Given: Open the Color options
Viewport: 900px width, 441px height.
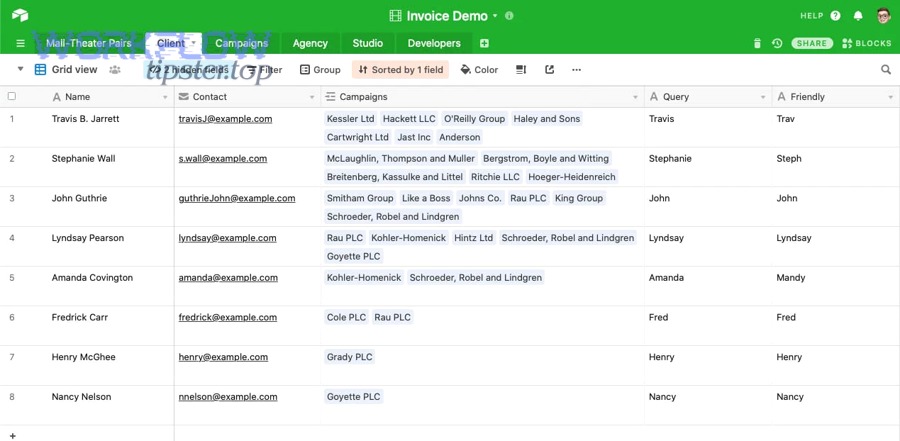Looking at the screenshot, I should [479, 69].
